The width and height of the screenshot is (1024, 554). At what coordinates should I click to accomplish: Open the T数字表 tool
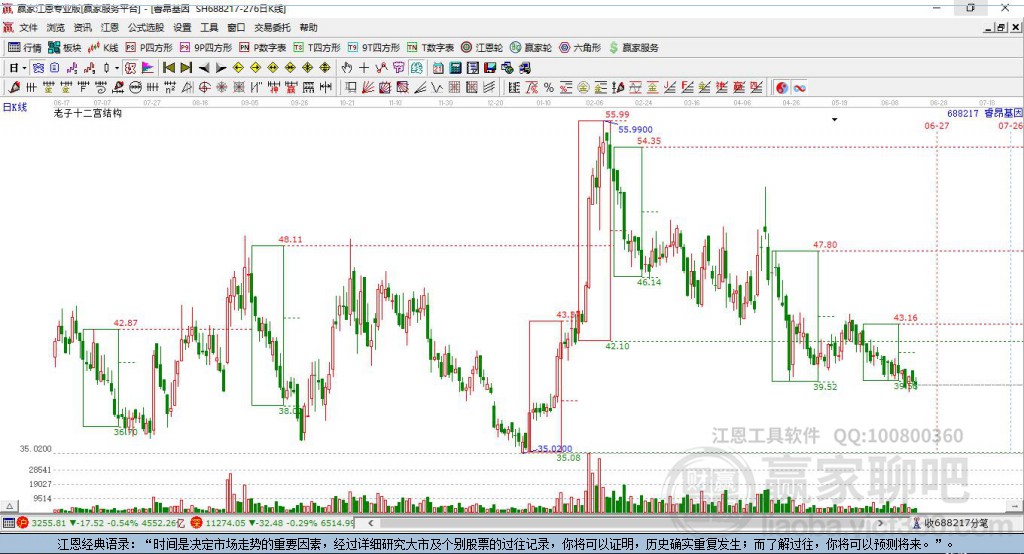coord(430,48)
